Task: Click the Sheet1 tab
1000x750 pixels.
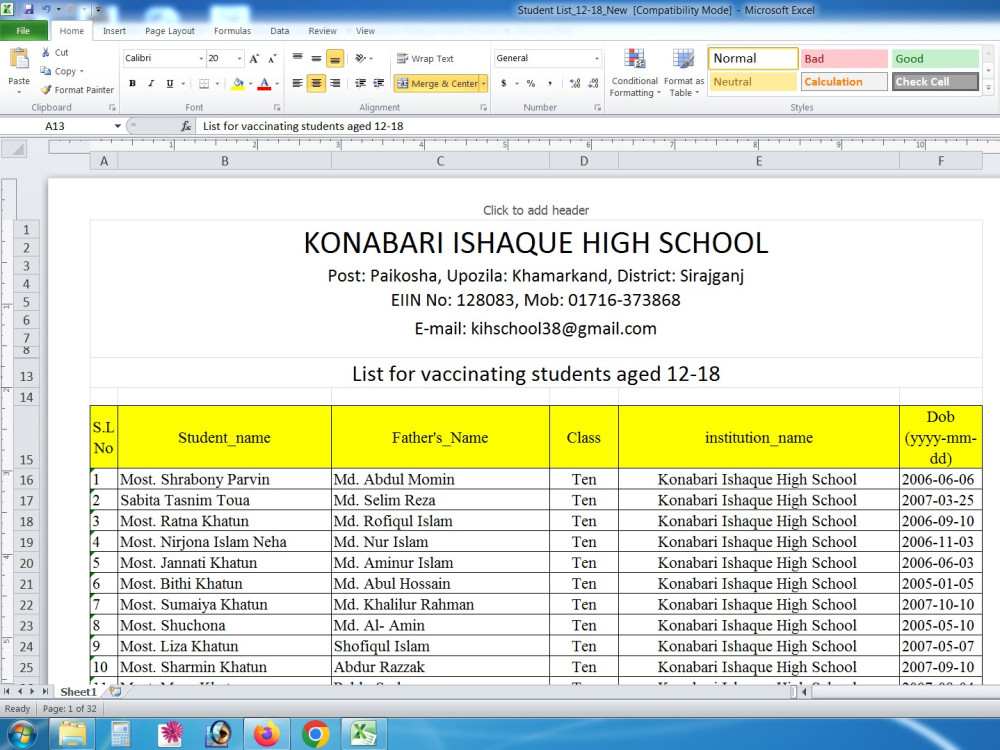Action: coord(78,692)
